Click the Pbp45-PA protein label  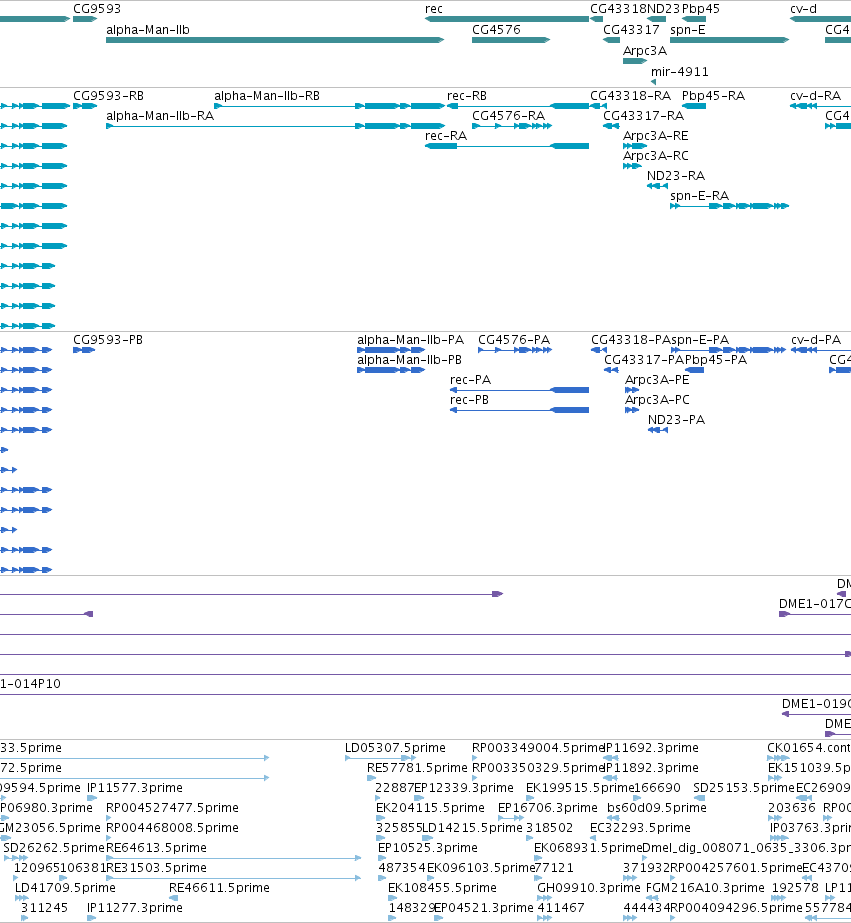716,360
